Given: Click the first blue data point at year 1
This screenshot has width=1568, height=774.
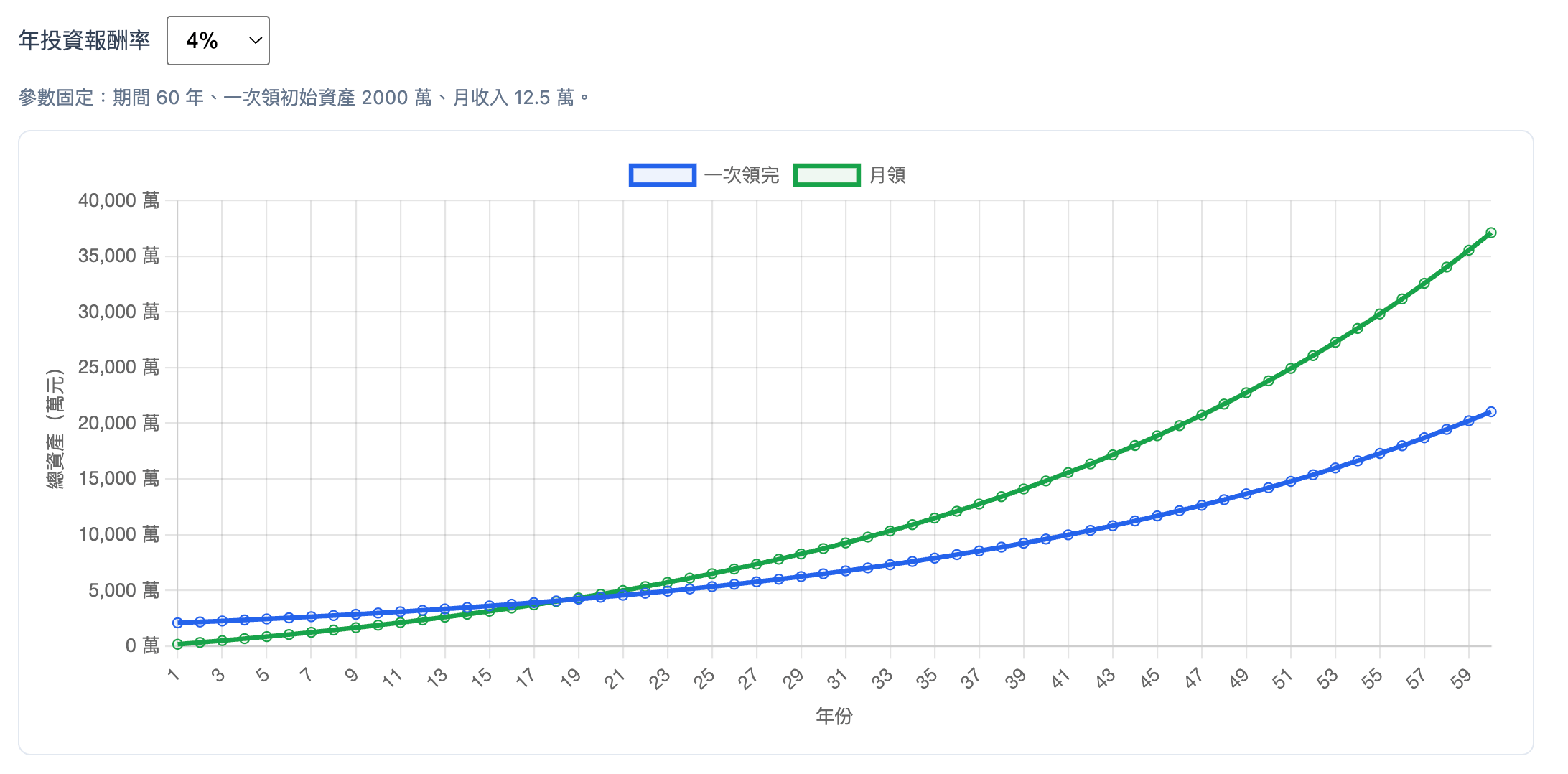Looking at the screenshot, I should tap(178, 623).
